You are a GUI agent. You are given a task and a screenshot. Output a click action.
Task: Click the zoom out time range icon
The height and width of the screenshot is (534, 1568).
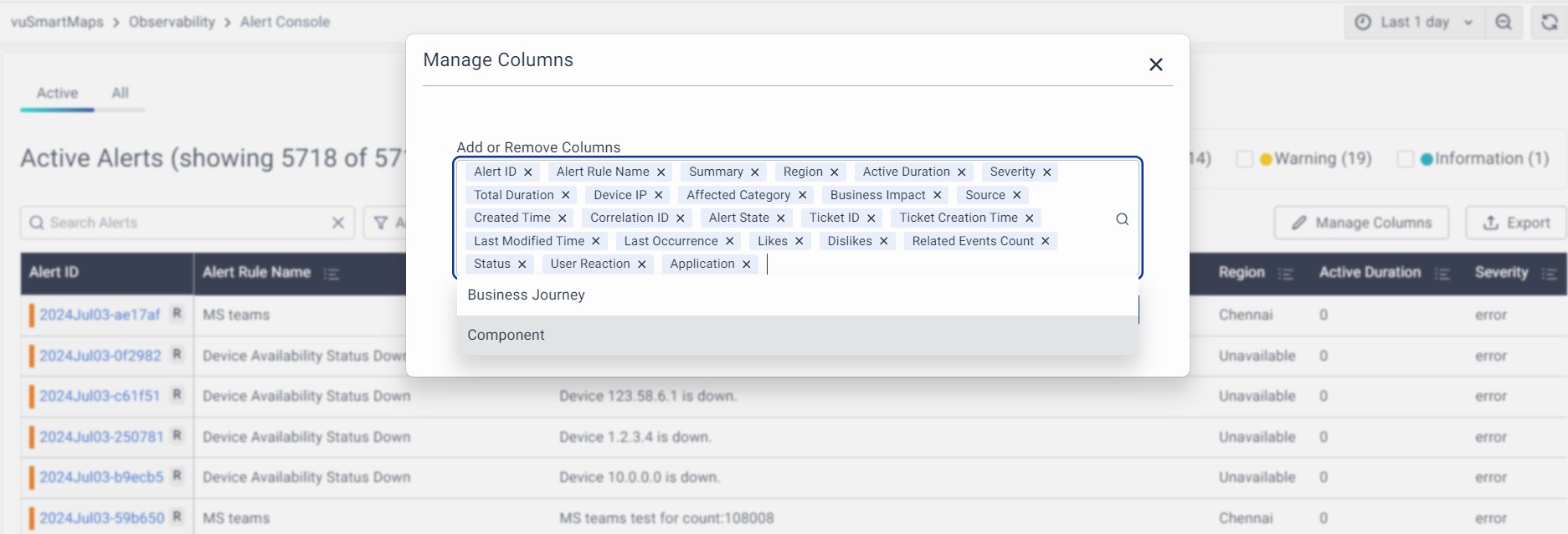(x=1504, y=23)
